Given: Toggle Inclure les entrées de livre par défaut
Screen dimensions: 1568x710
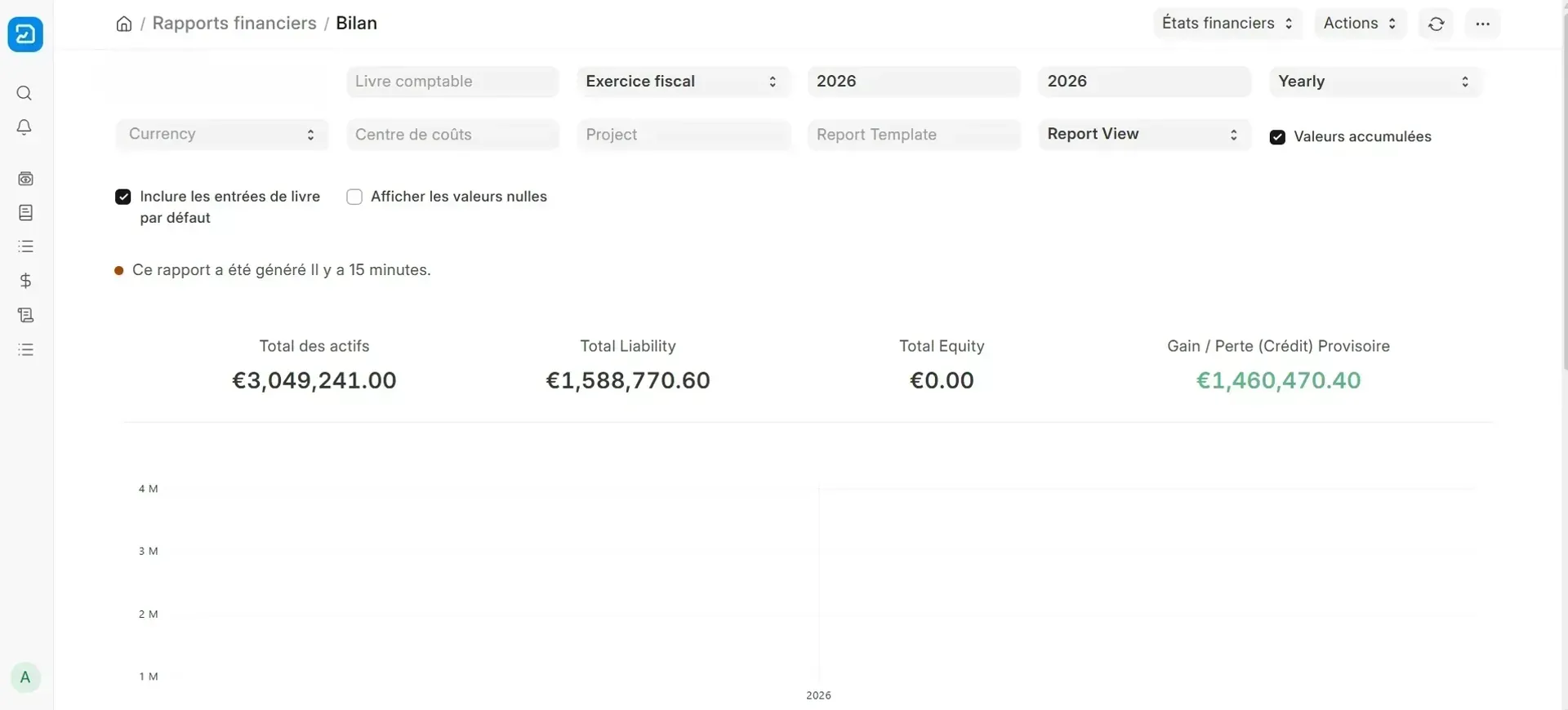Looking at the screenshot, I should 123,197.
